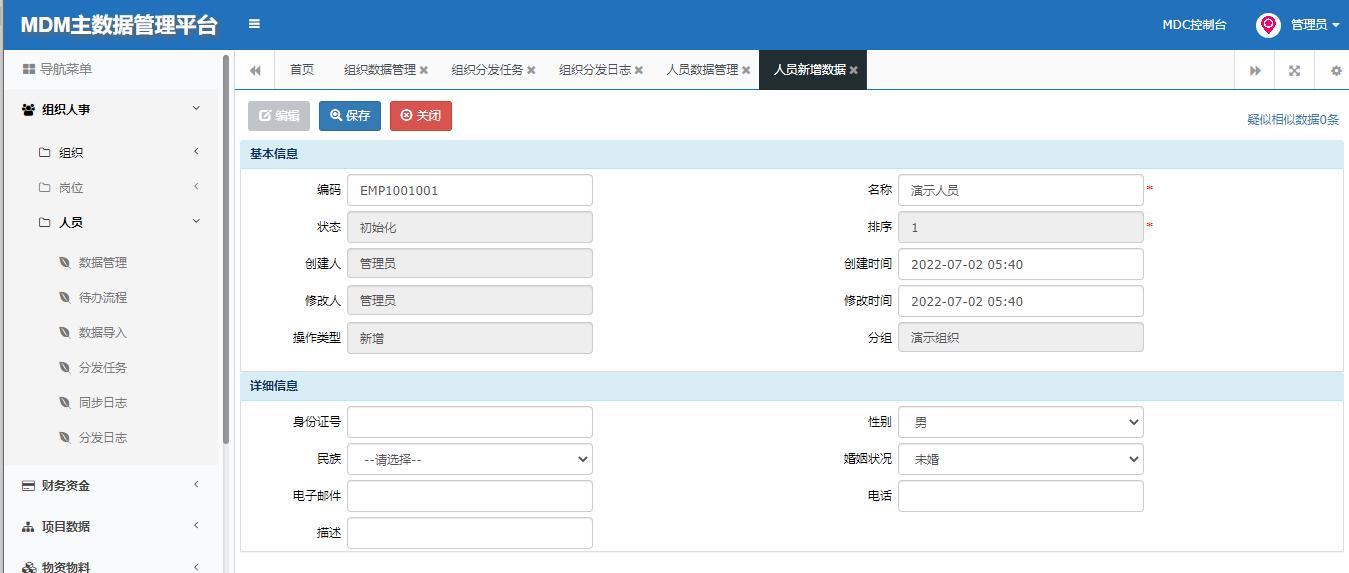The height and width of the screenshot is (573, 1349).
Task: Open the 婚姻状况 dropdown showing 未婚
Action: pos(1020,459)
